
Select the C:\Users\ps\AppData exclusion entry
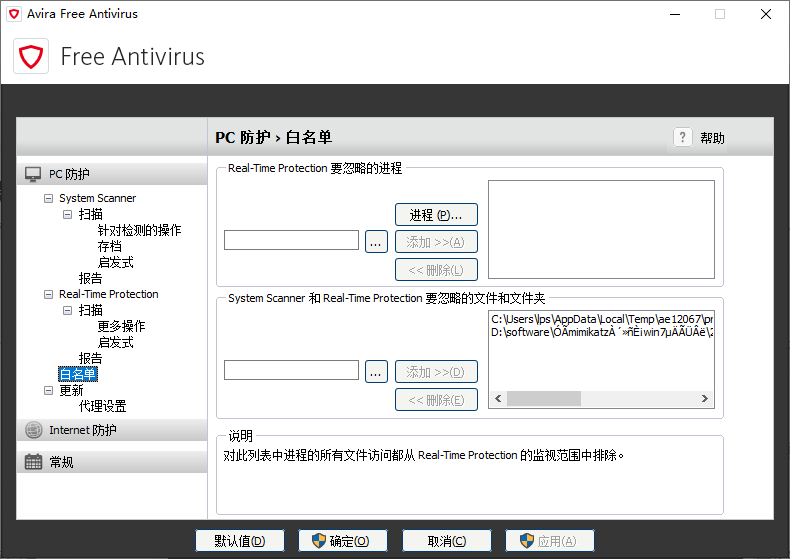click(x=602, y=319)
